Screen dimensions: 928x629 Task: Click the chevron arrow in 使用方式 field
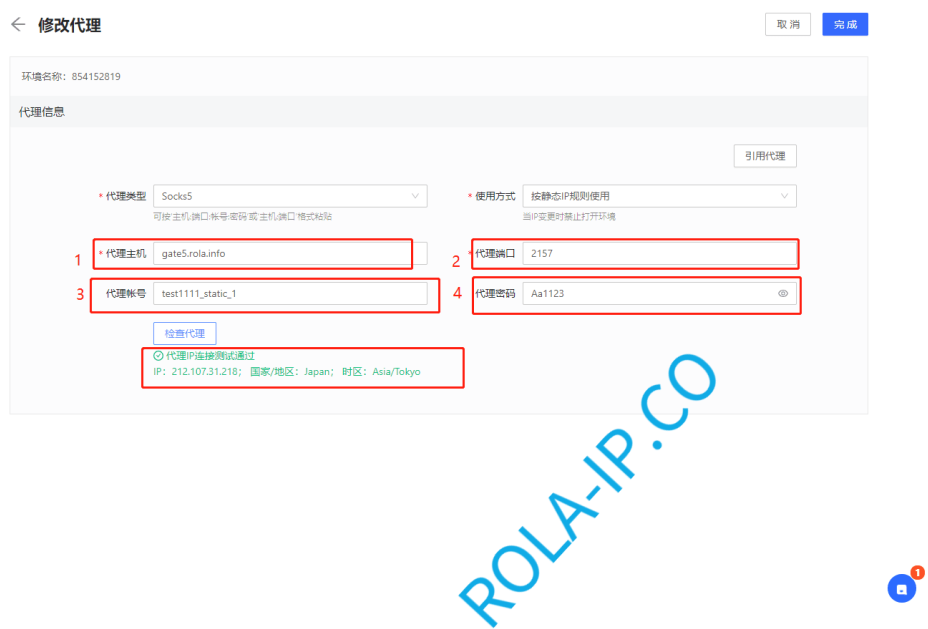[785, 196]
